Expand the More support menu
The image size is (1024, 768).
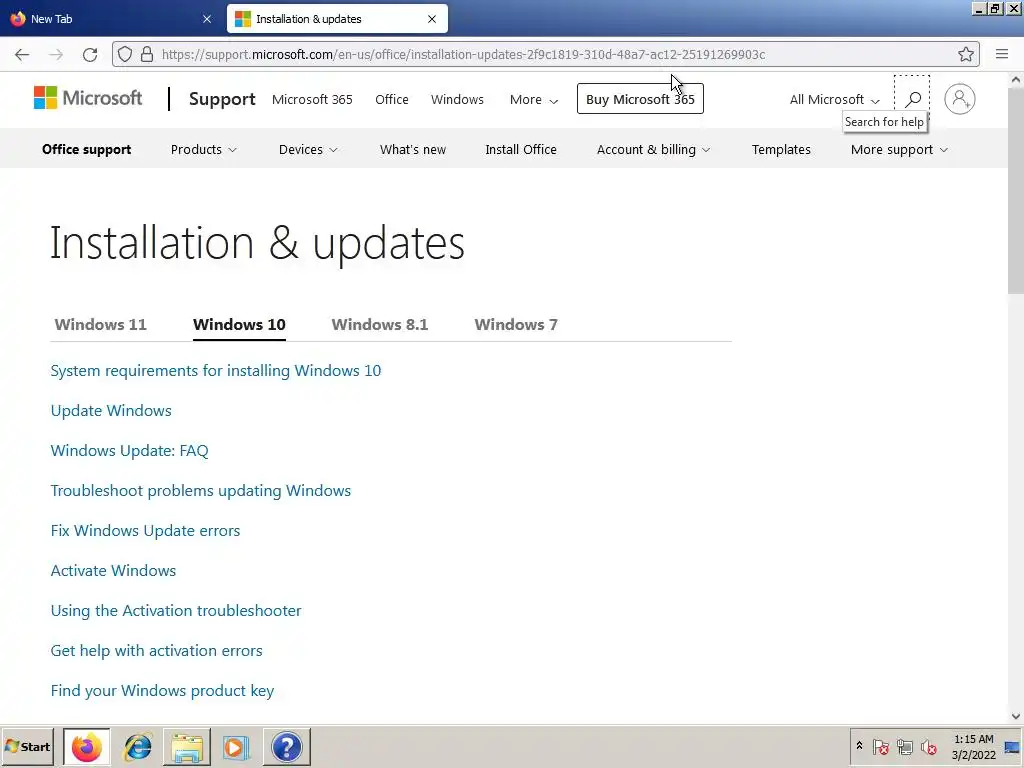[x=899, y=150]
